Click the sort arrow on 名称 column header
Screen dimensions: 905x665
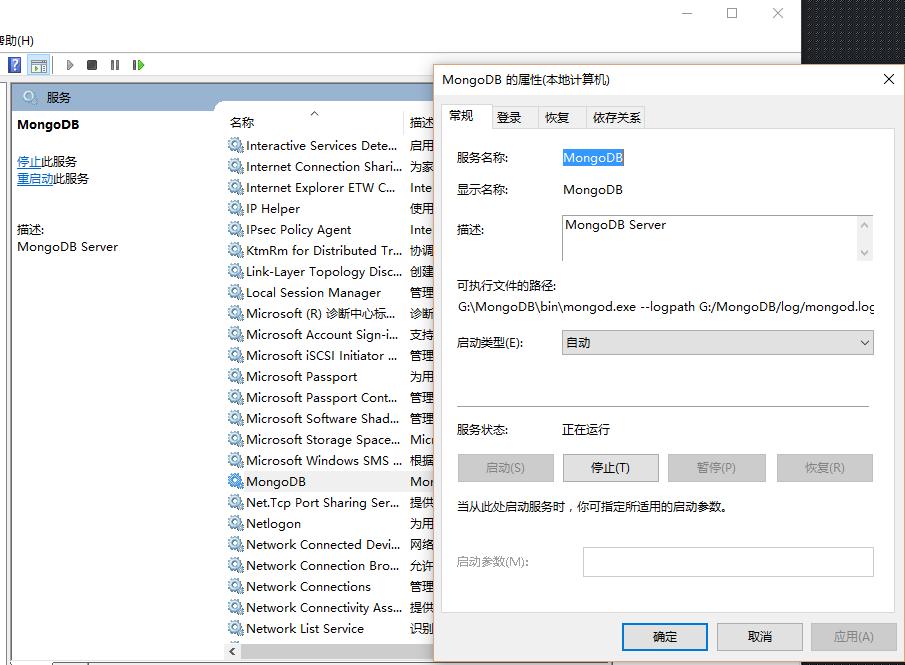pos(315,114)
